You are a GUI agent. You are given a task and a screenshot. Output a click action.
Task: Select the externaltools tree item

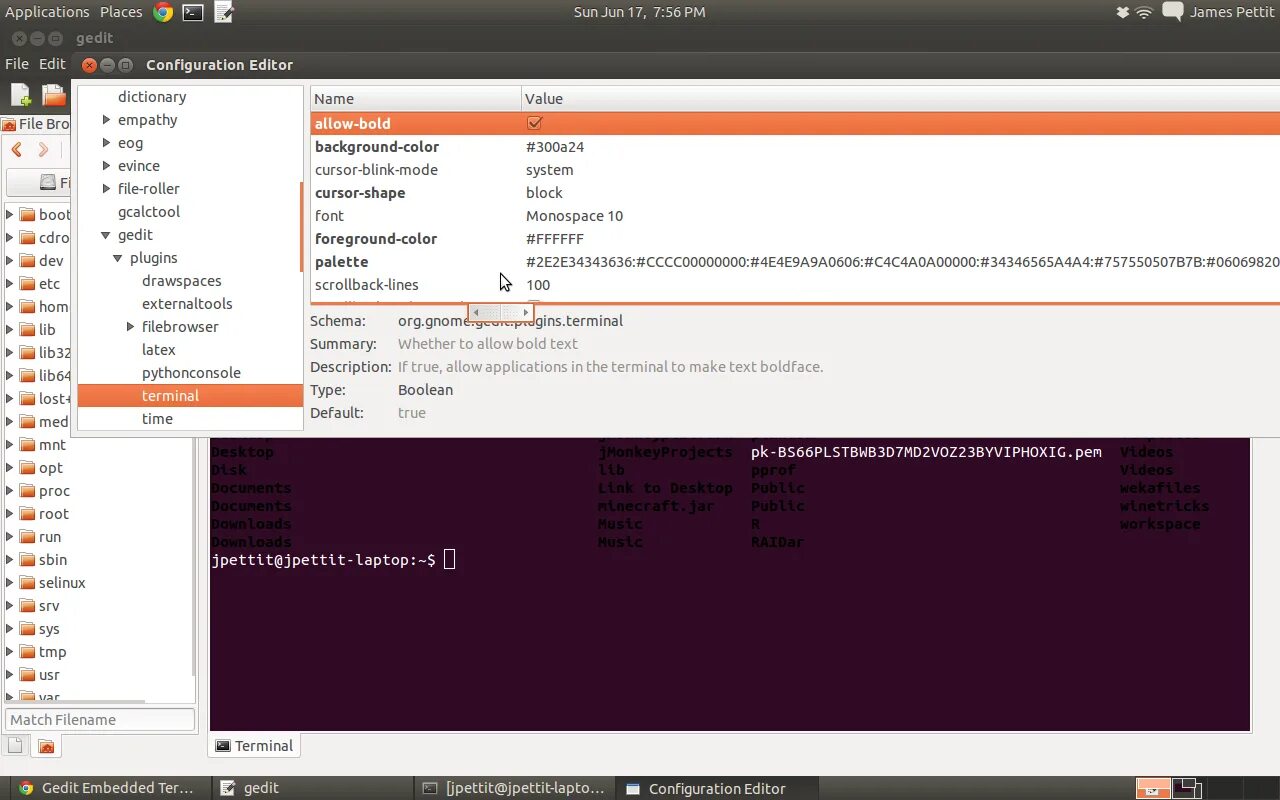(x=187, y=304)
